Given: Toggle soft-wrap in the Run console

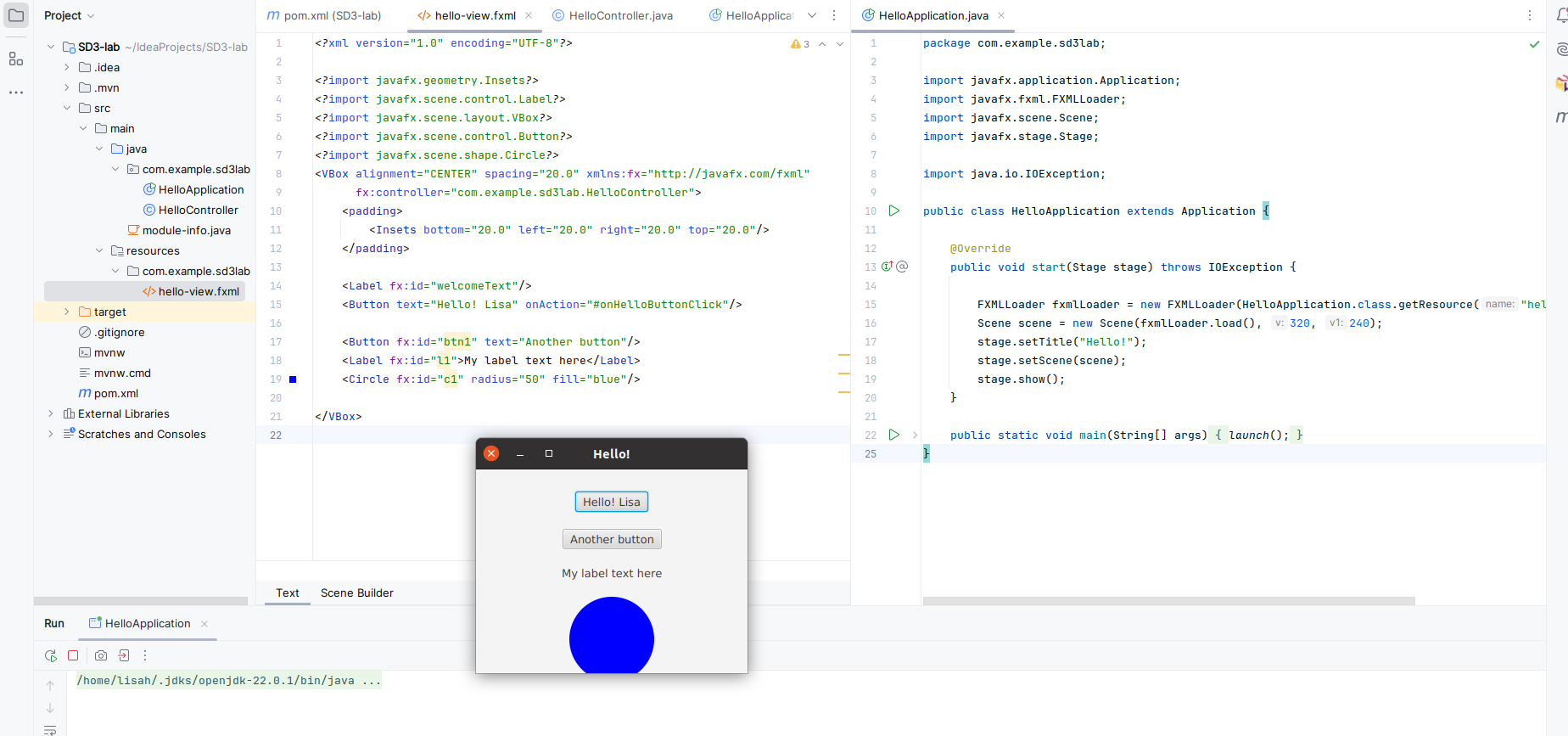Looking at the screenshot, I should coord(50,730).
